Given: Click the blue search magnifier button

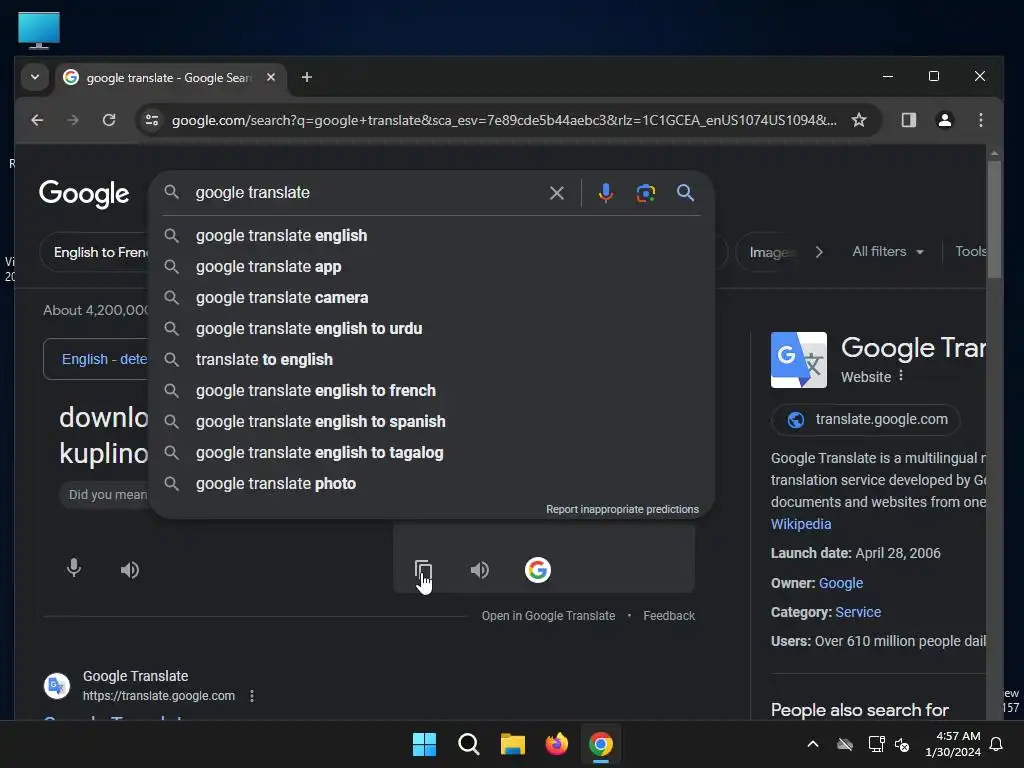Looking at the screenshot, I should [685, 193].
